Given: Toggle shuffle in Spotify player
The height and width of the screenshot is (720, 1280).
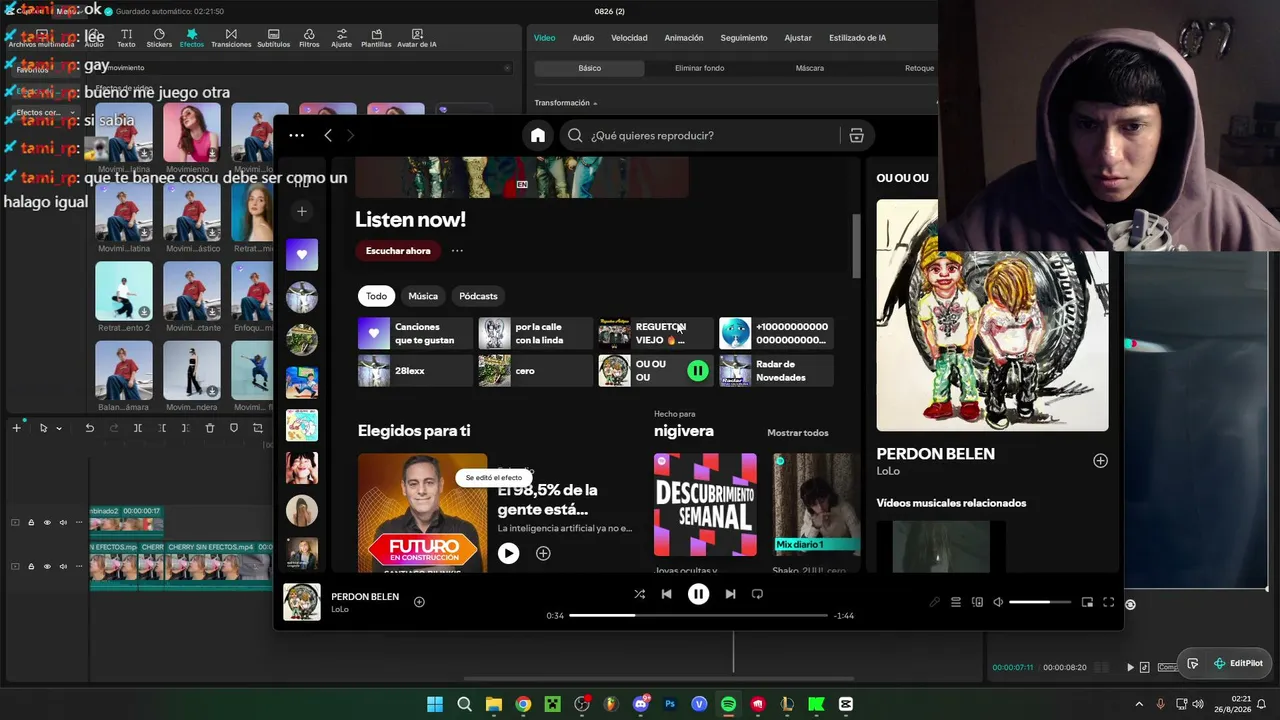Looking at the screenshot, I should (639, 594).
